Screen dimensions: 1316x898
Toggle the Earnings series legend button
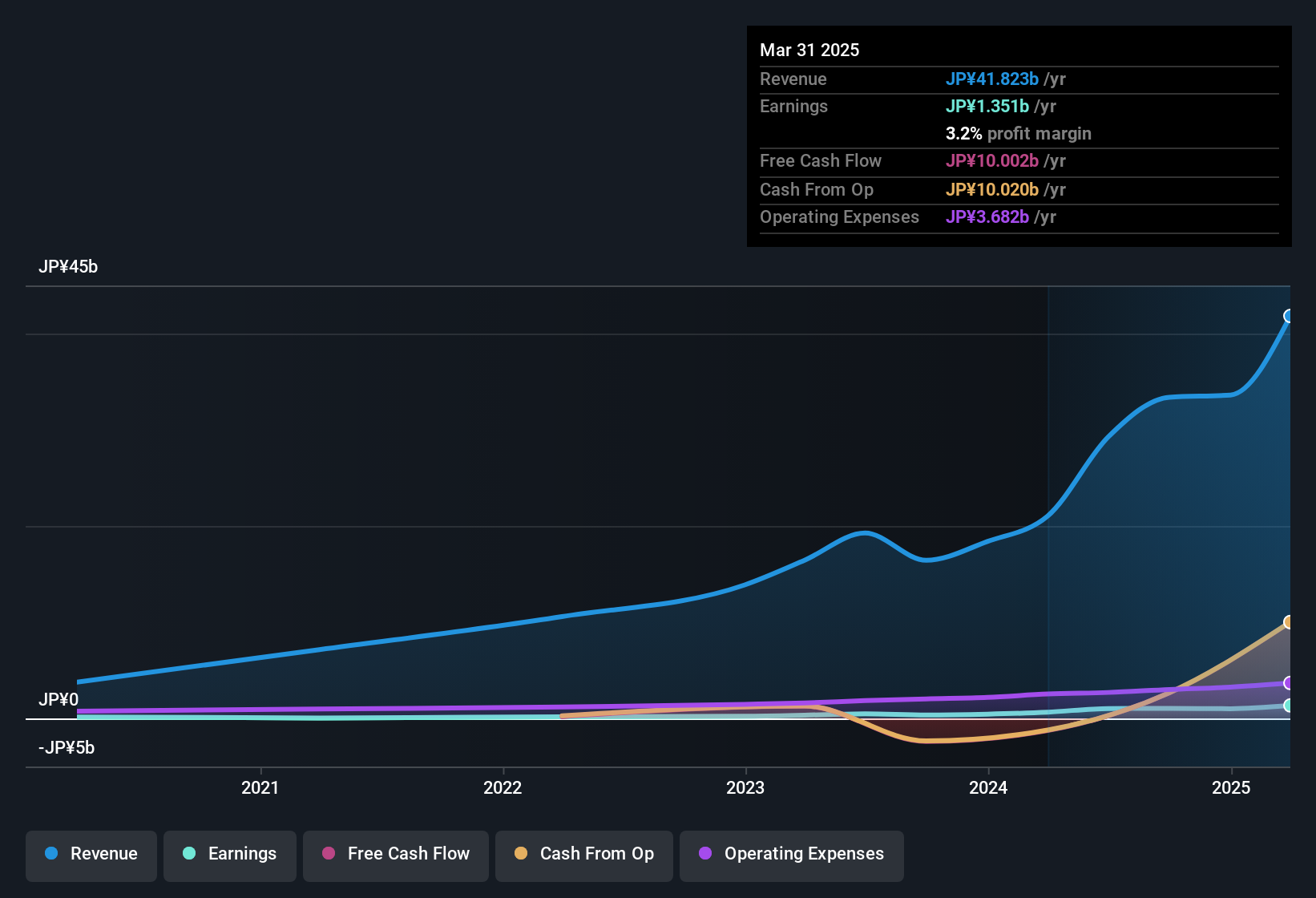point(230,855)
